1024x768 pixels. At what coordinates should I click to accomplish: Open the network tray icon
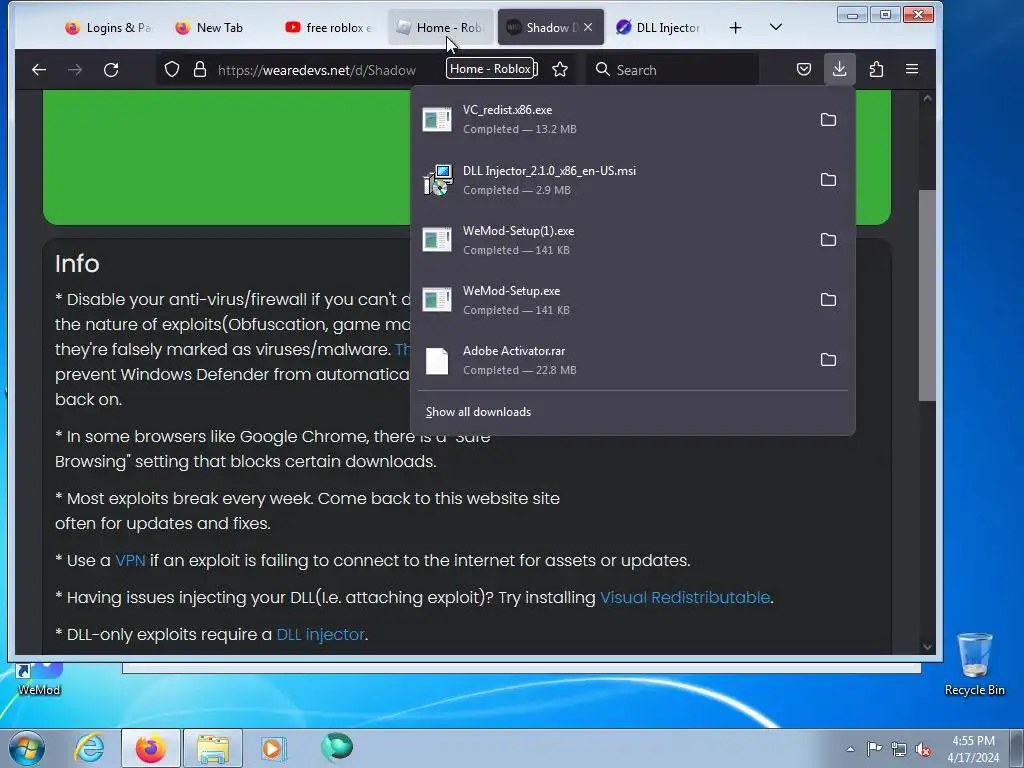click(899, 749)
